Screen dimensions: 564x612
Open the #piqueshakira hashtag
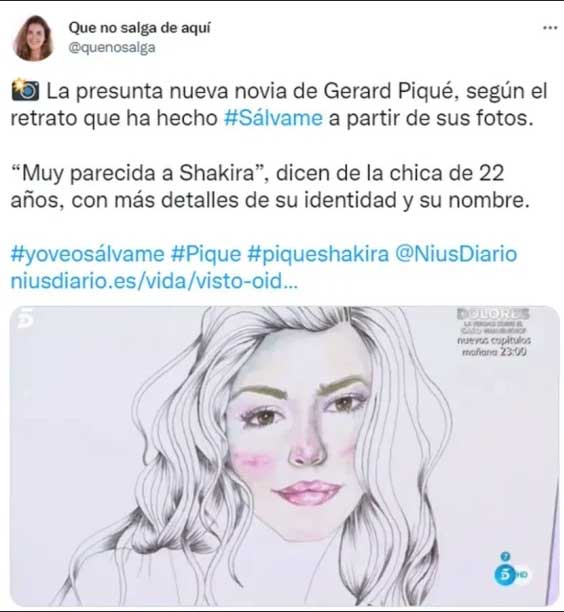(x=318, y=254)
